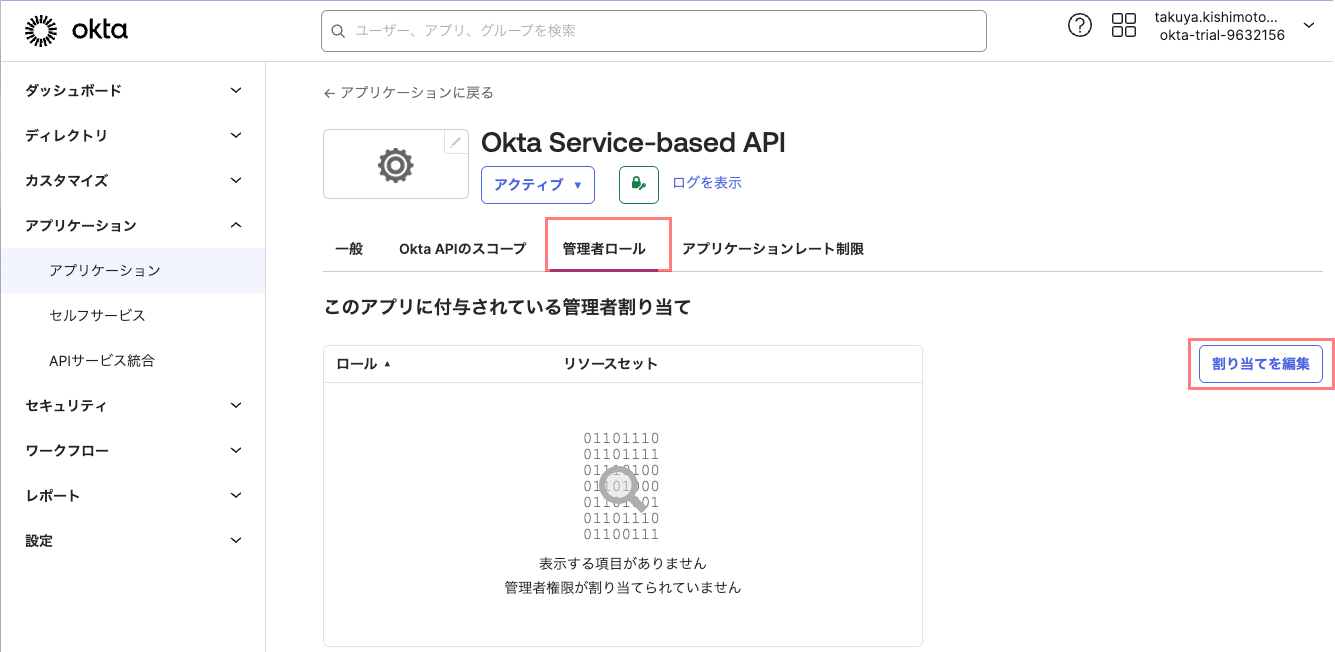Click the ログを表示 link
Viewport: 1335px width, 652px height.
[x=707, y=183]
